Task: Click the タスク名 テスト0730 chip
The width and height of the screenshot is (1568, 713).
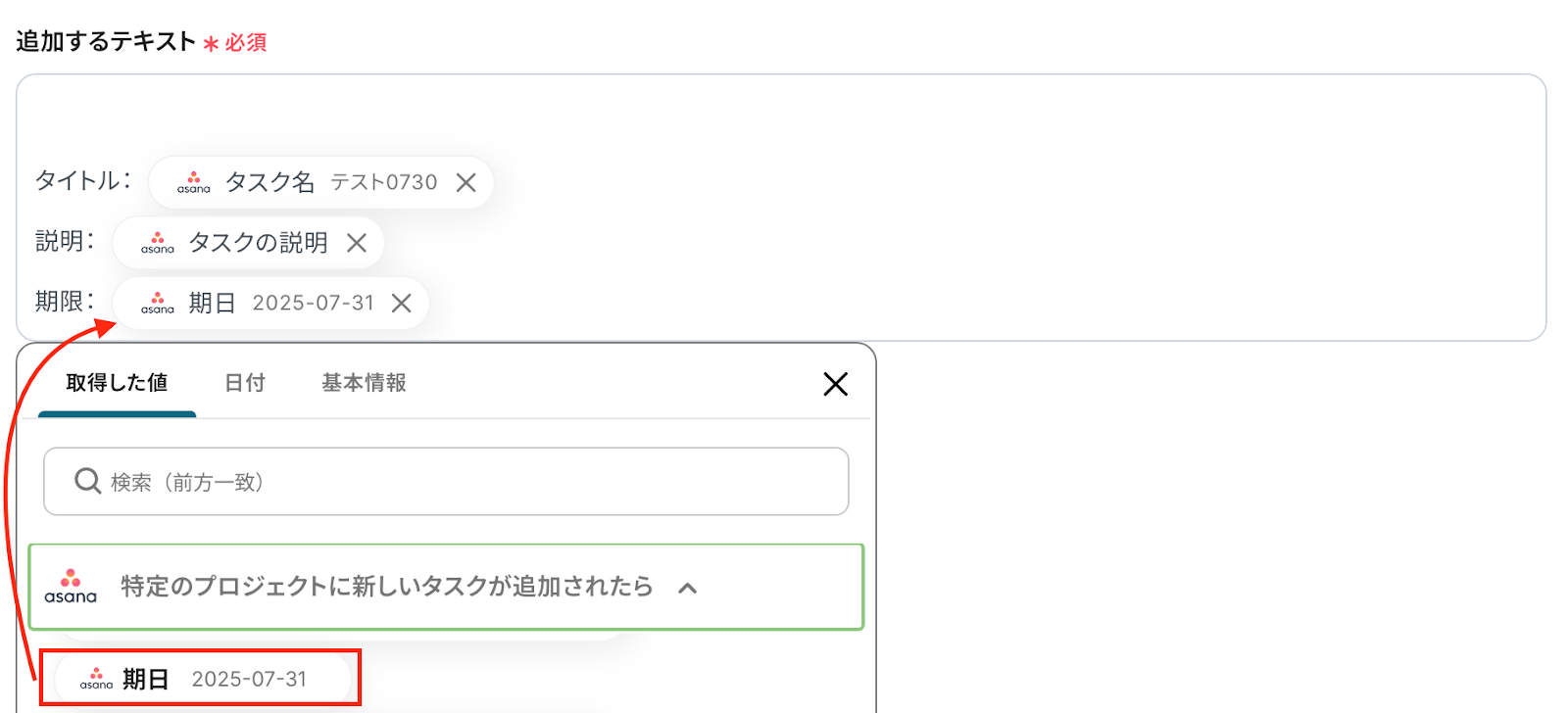Action: 329,183
